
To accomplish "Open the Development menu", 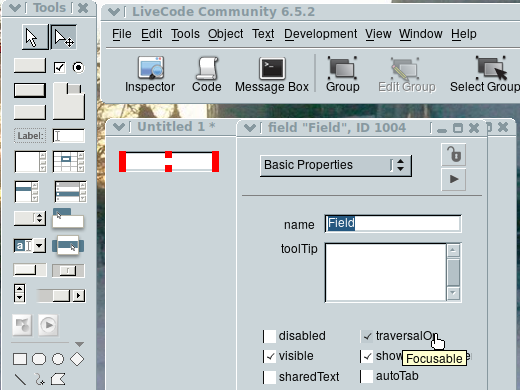I will [320, 34].
